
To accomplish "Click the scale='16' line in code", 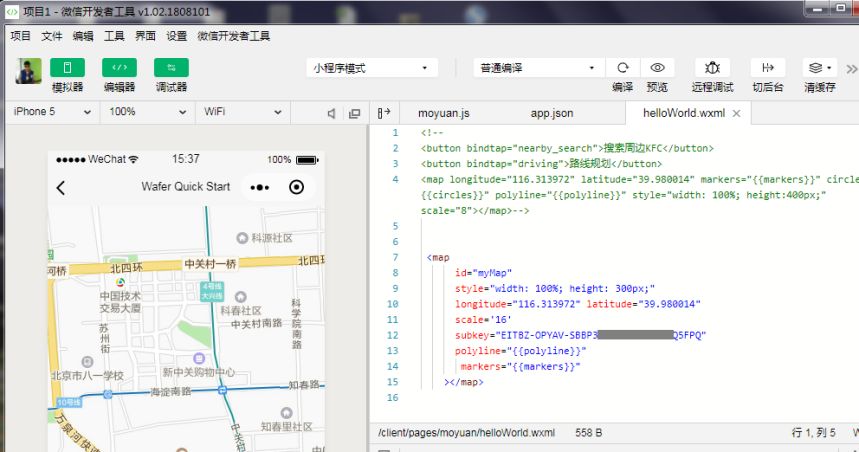I will [x=483, y=319].
